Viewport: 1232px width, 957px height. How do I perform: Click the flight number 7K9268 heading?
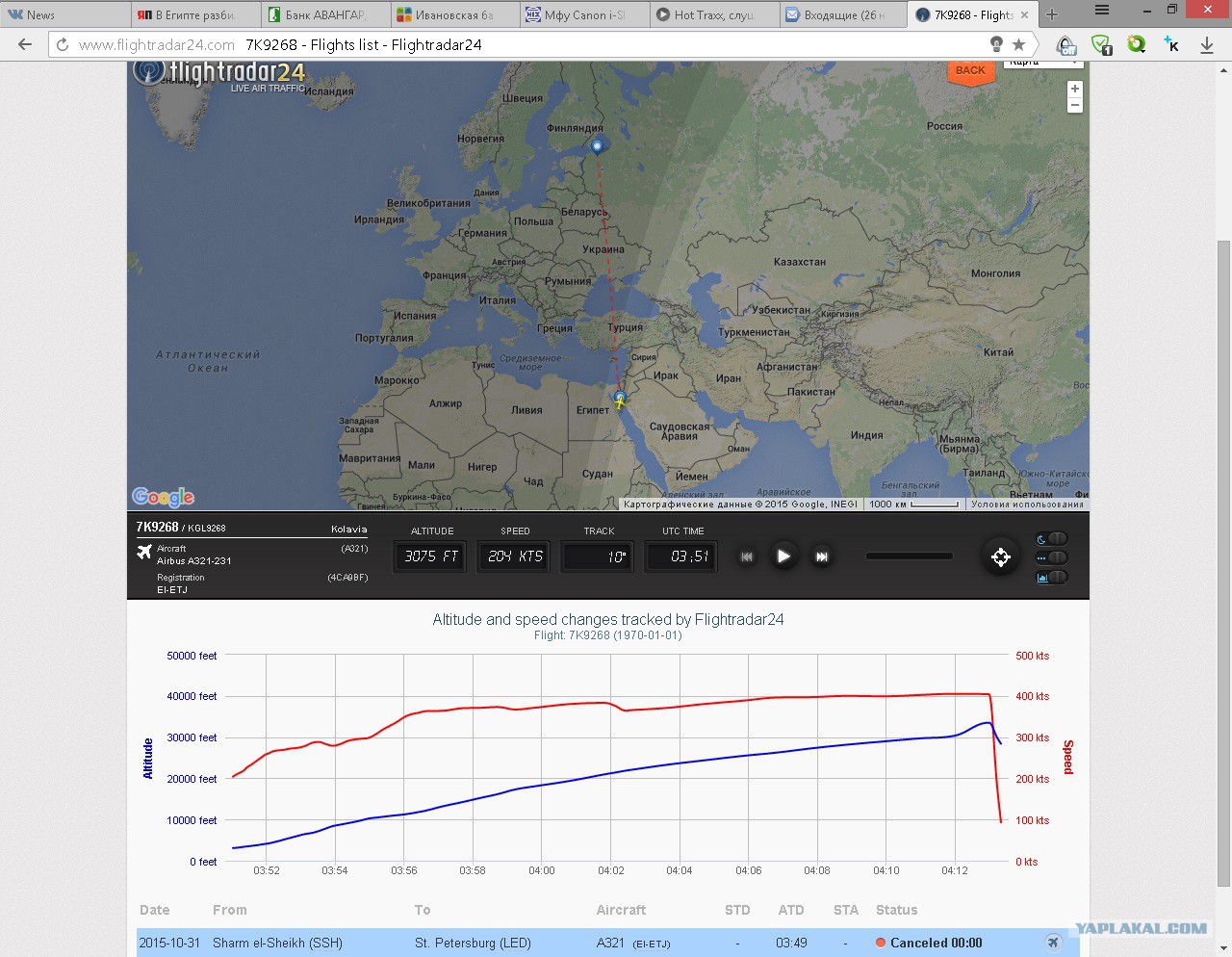157,527
